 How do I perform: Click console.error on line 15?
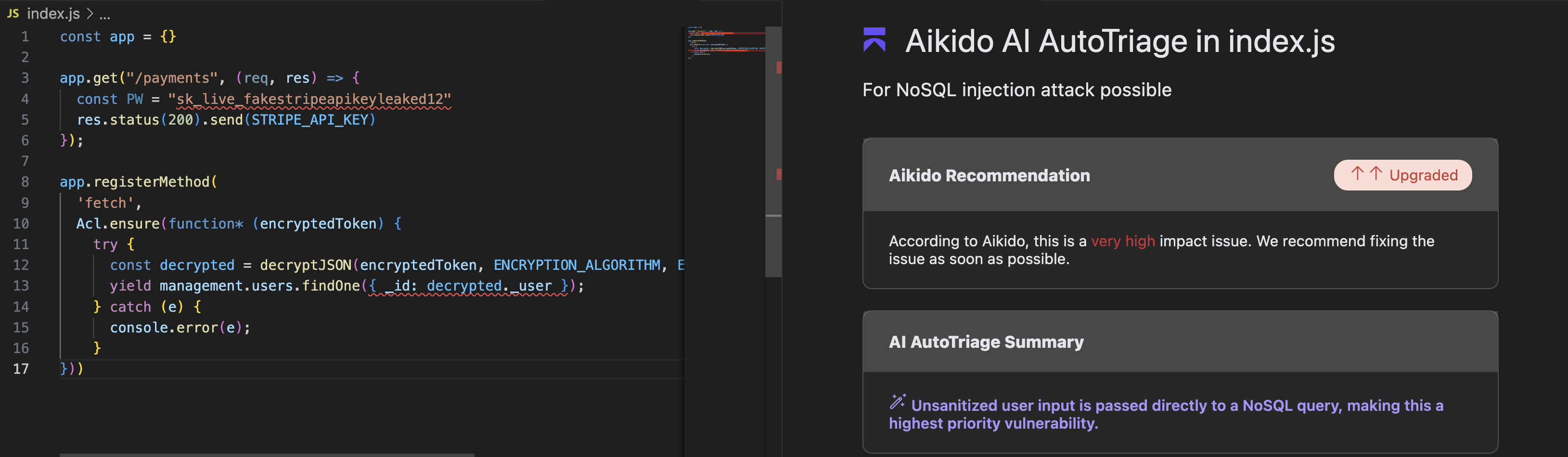(164, 328)
